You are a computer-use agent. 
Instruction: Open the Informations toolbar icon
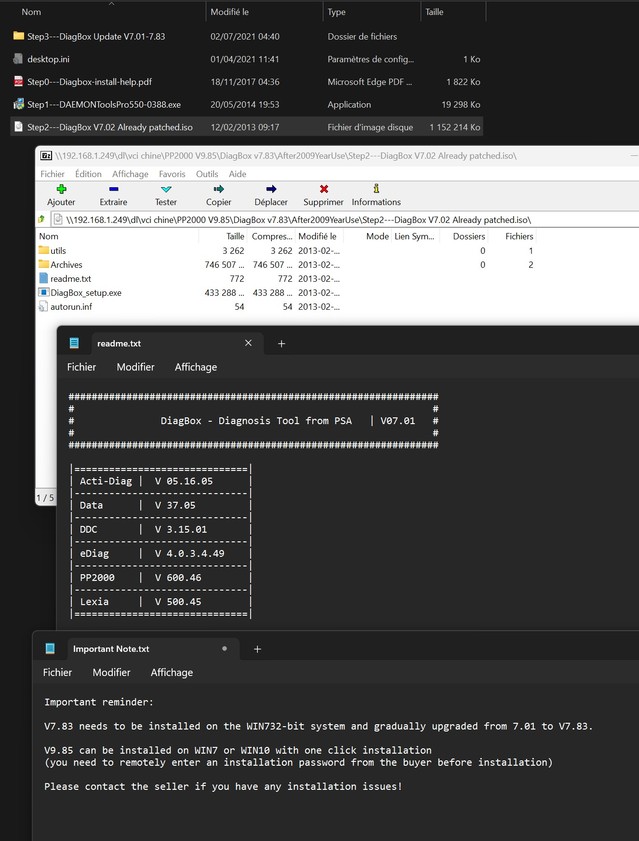pos(376,188)
